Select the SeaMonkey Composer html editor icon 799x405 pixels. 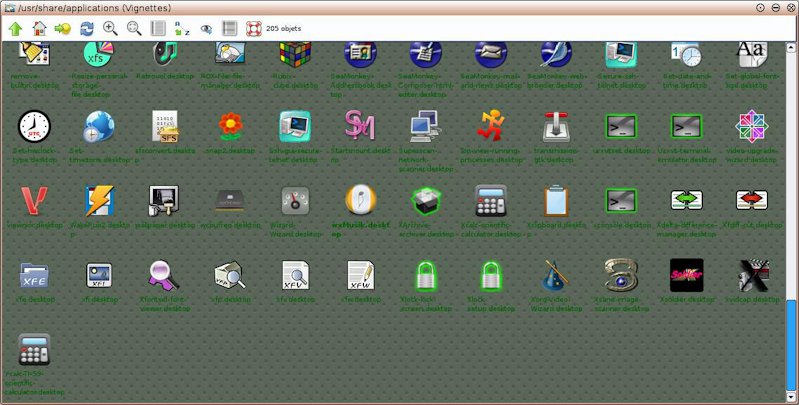click(425, 55)
